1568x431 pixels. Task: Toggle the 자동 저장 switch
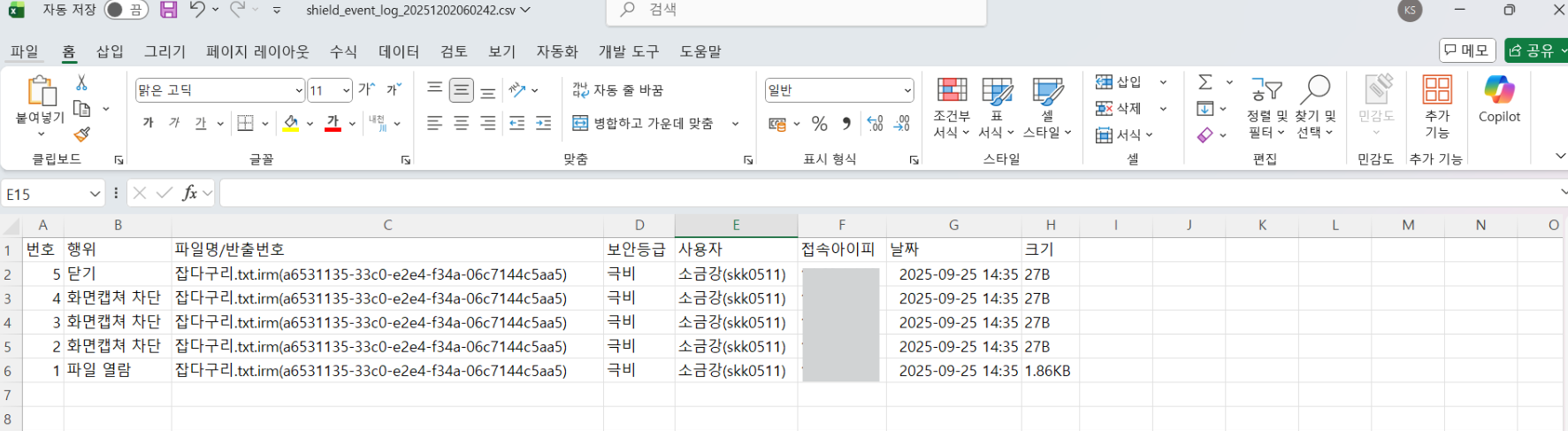pos(125,11)
